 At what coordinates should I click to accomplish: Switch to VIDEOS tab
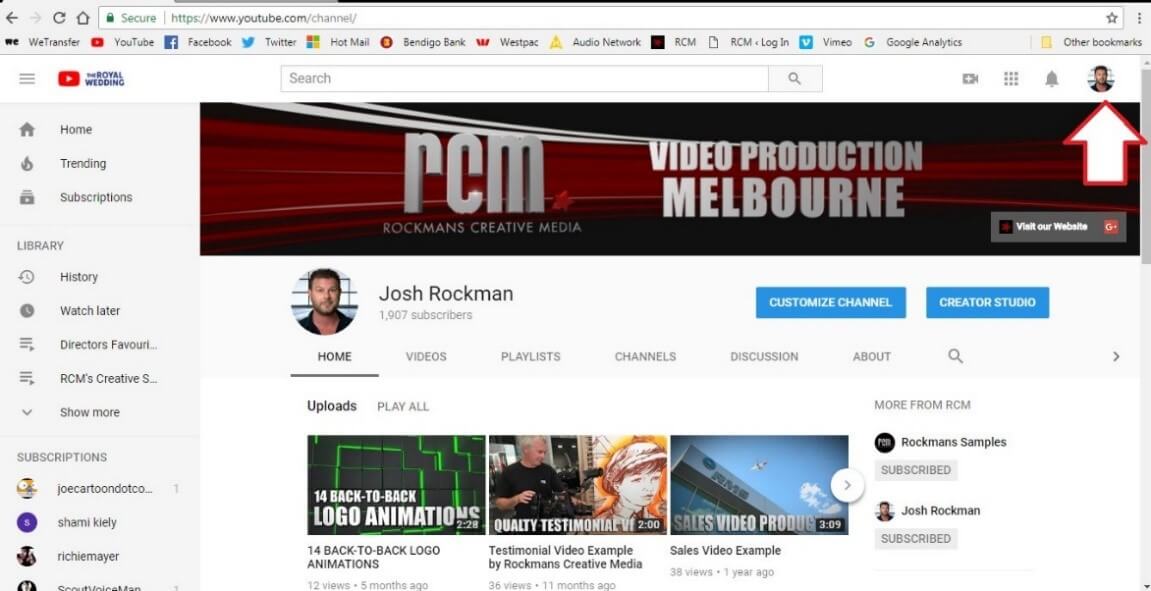(x=426, y=357)
